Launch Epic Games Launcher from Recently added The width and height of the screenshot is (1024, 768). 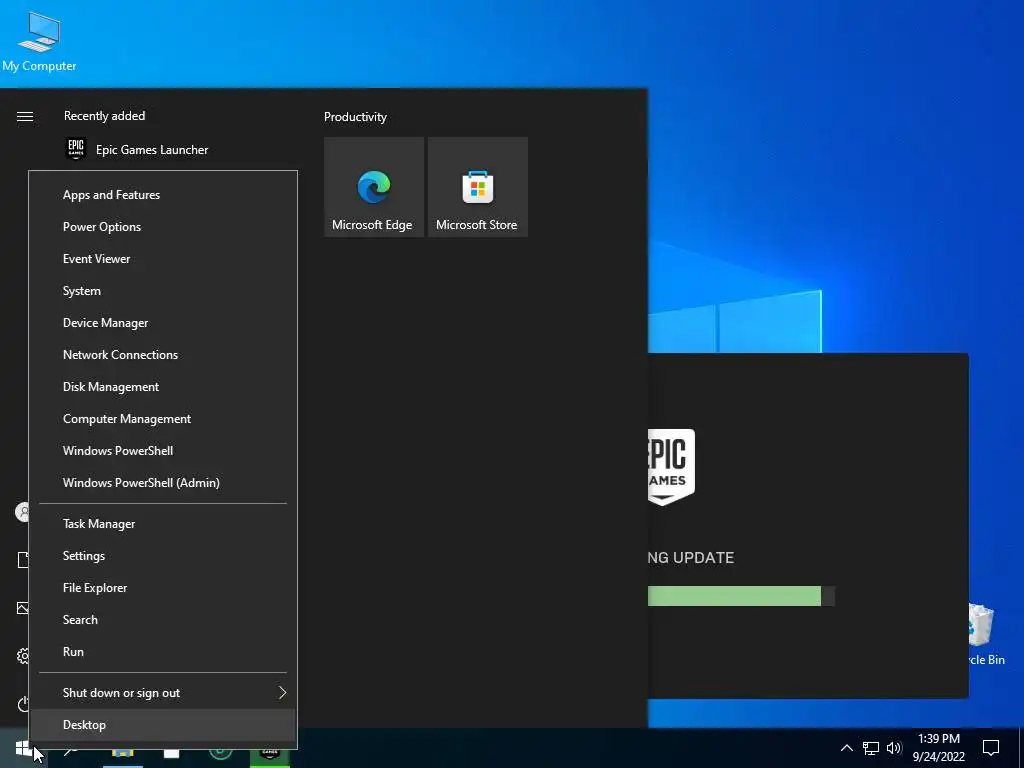tap(176, 150)
